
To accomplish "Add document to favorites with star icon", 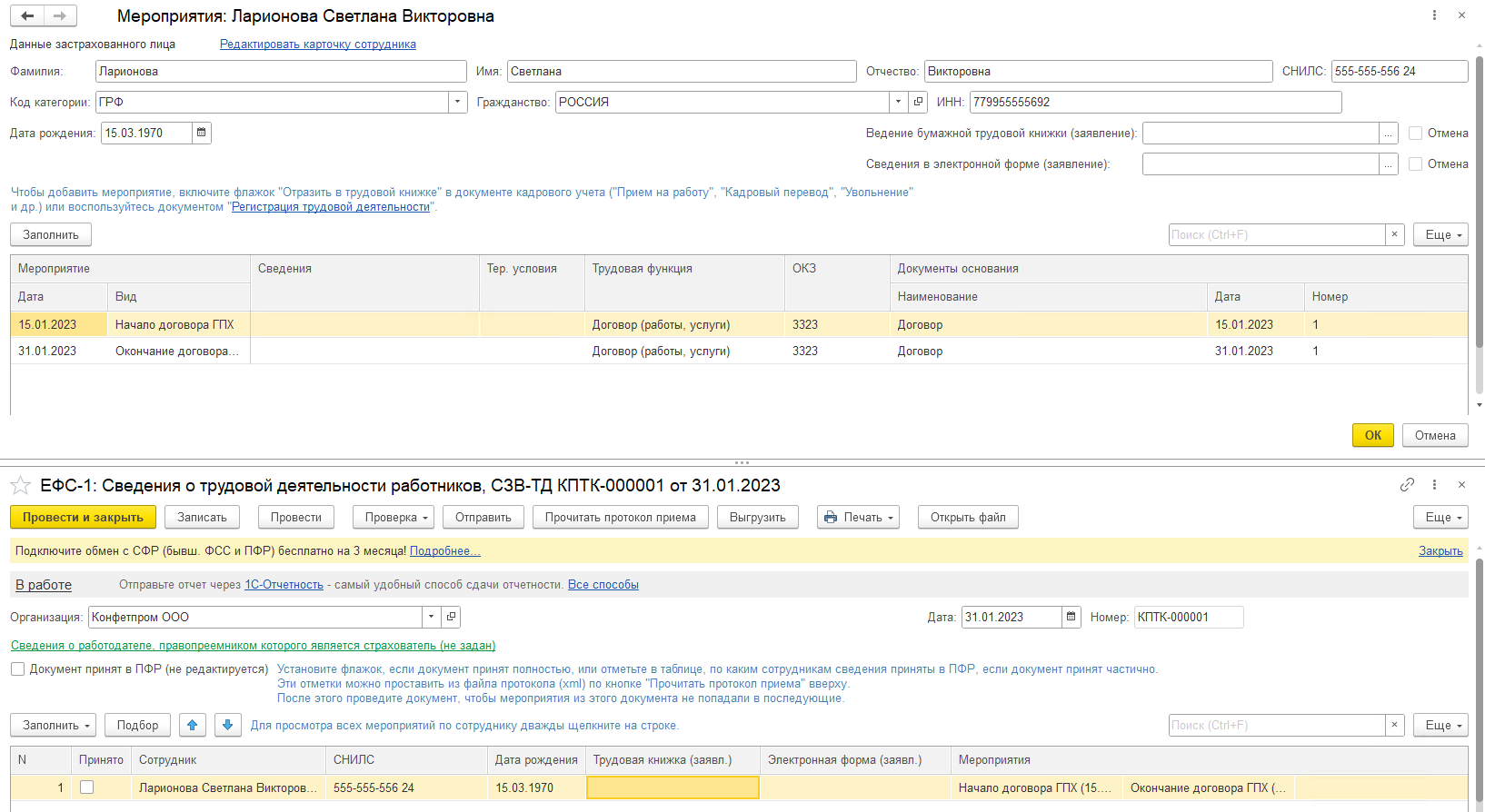I will point(20,486).
